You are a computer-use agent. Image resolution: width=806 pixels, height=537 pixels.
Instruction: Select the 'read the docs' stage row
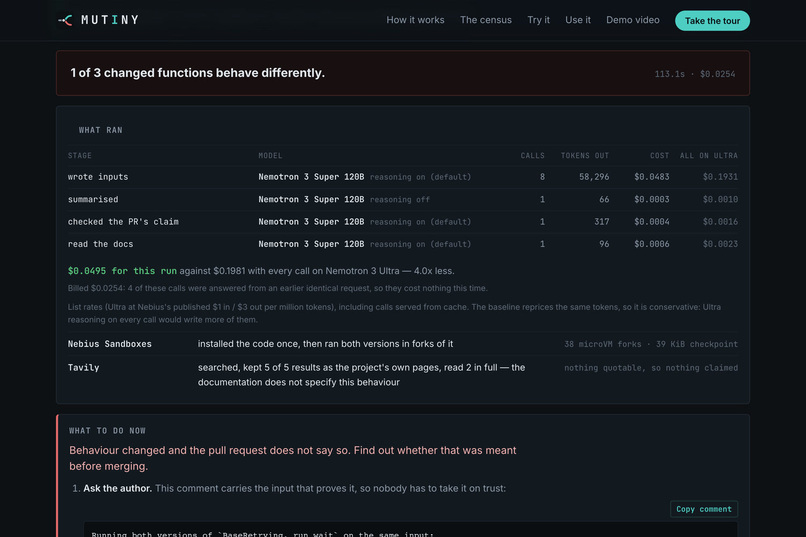tap(402, 244)
